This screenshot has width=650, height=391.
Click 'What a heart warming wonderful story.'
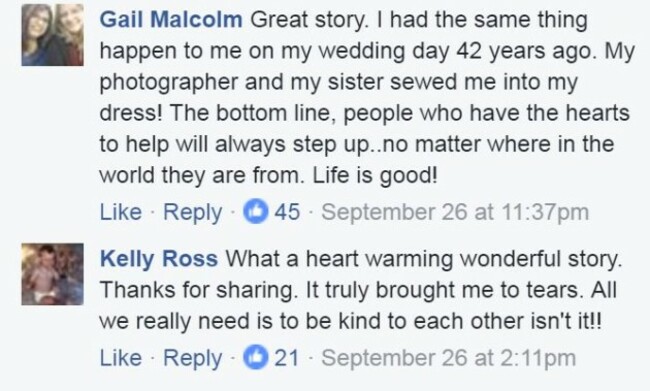point(424,260)
